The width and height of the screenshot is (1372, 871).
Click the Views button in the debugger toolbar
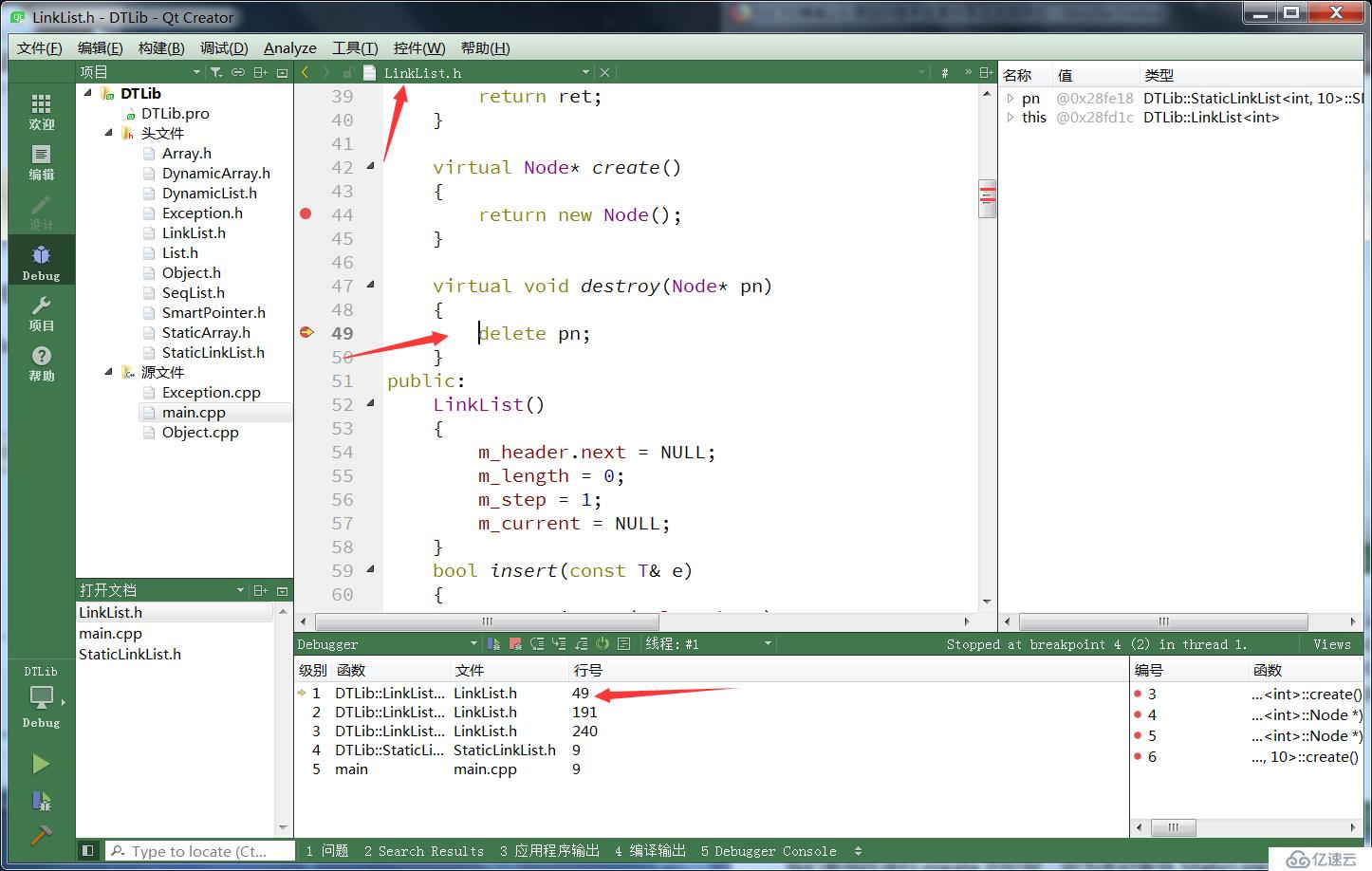(x=1332, y=644)
